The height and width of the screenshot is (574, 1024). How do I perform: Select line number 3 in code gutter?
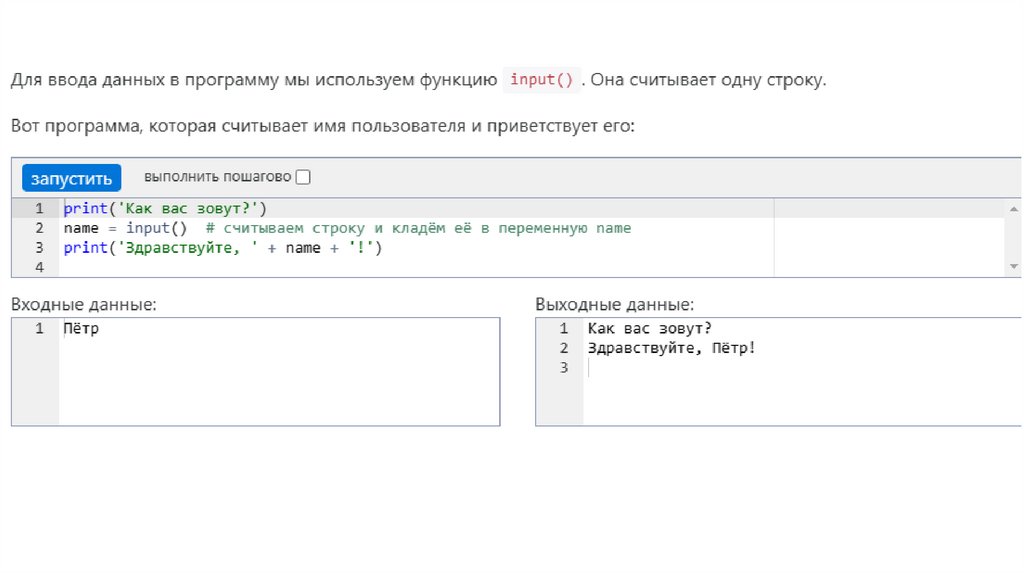pyautogui.click(x=39, y=248)
